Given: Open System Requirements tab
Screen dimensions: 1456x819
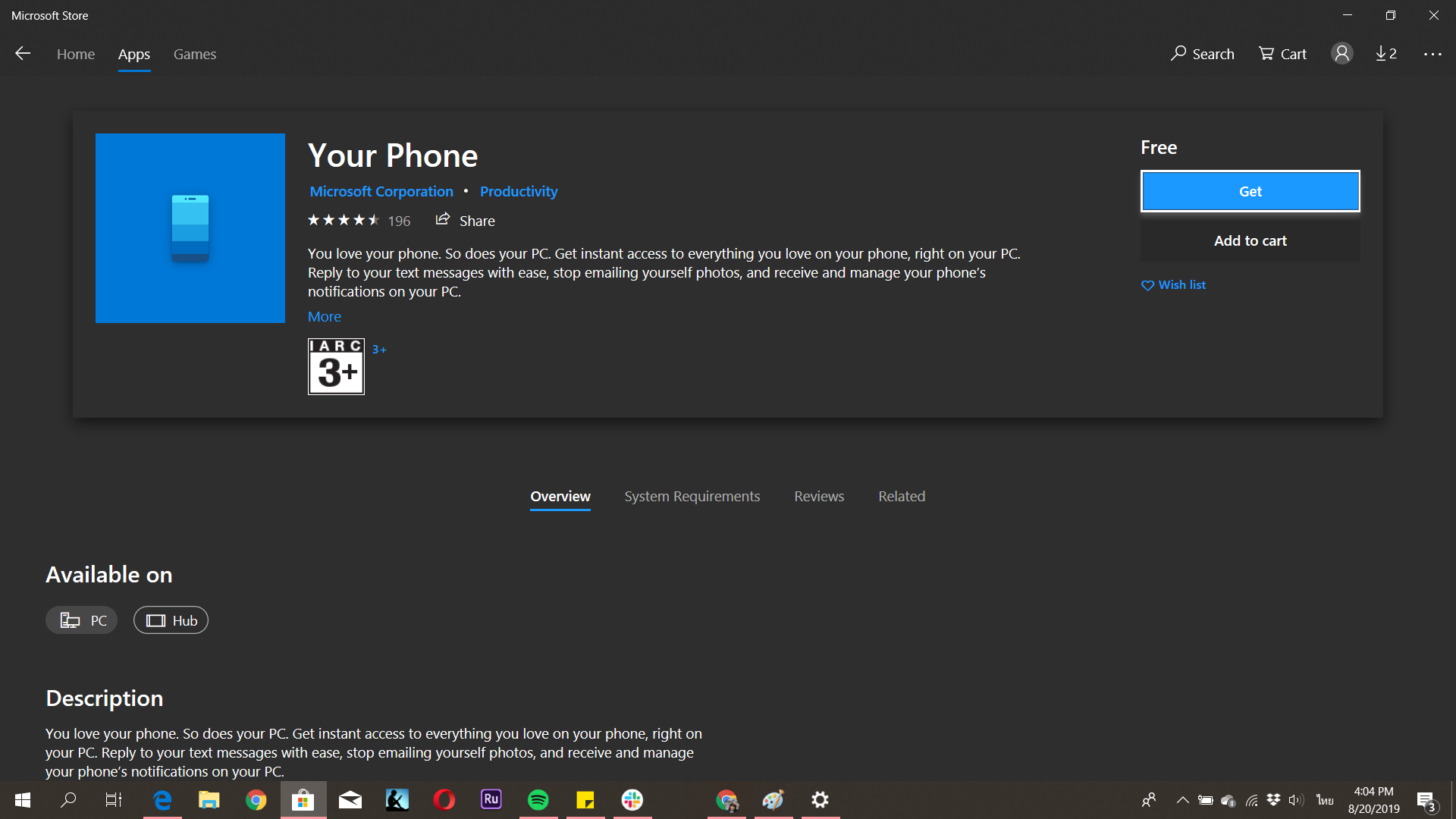Looking at the screenshot, I should [x=692, y=497].
